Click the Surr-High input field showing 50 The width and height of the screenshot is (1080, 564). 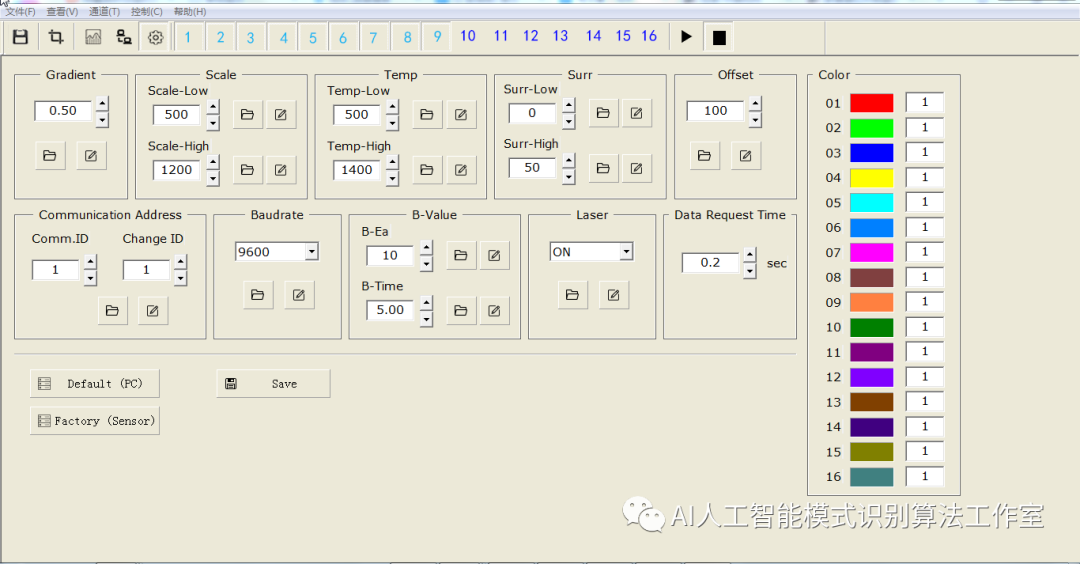click(x=532, y=167)
